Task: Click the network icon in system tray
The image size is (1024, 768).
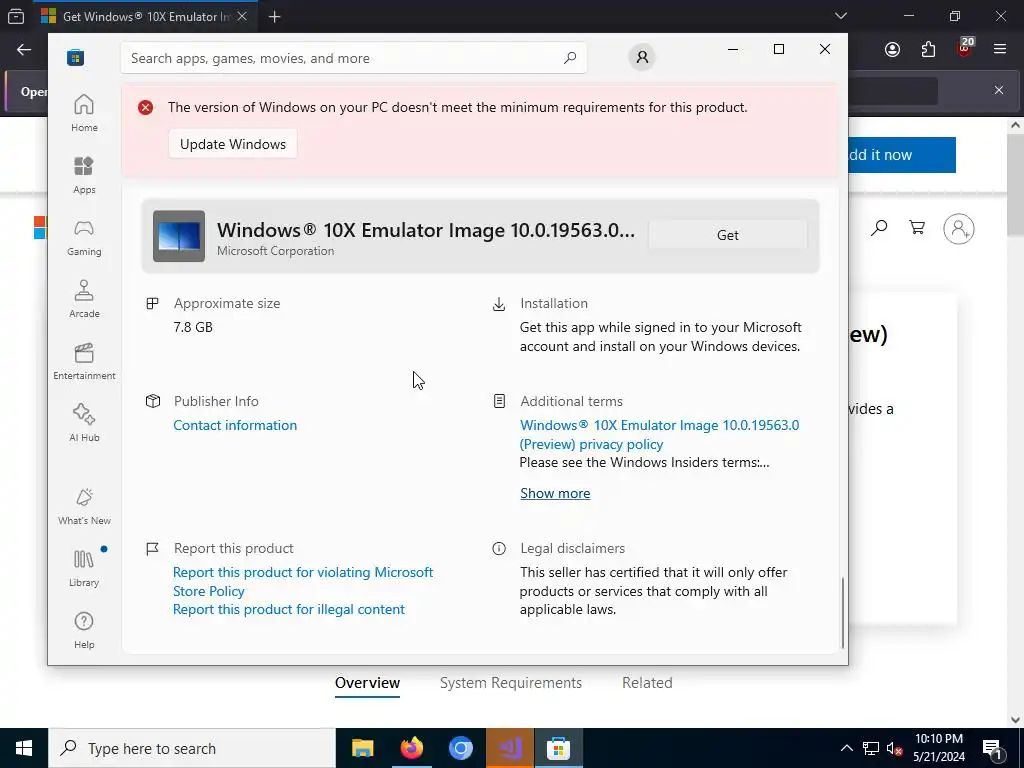Action: point(871,748)
